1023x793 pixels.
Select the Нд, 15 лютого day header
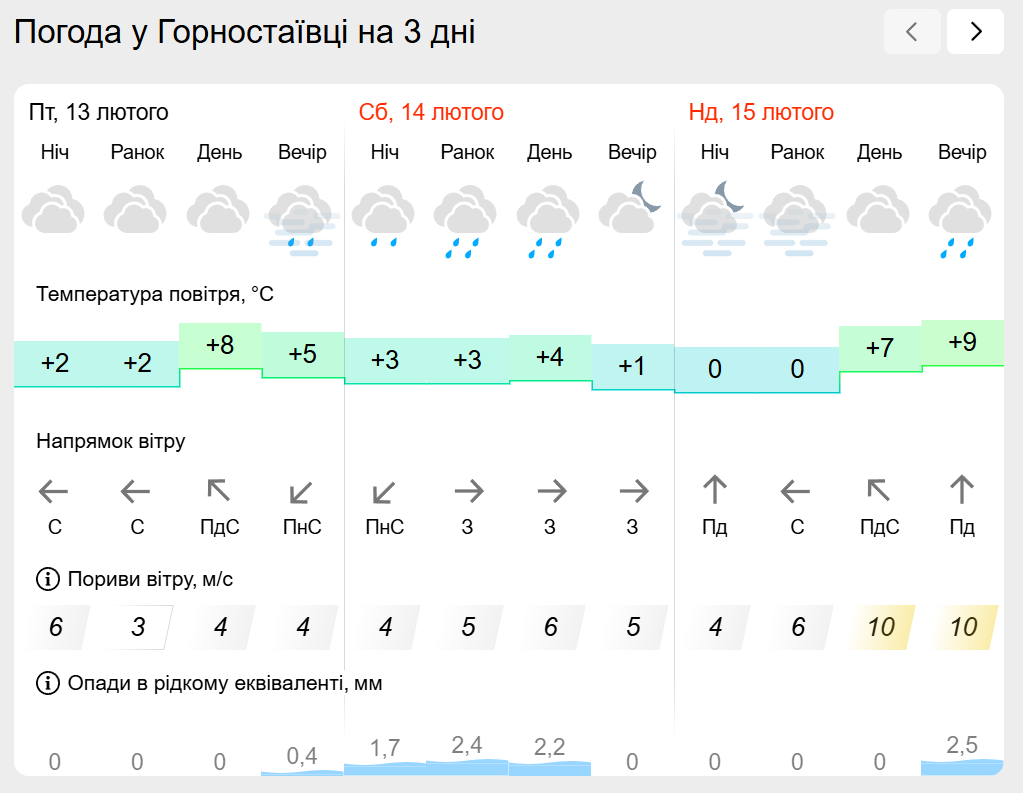[761, 112]
